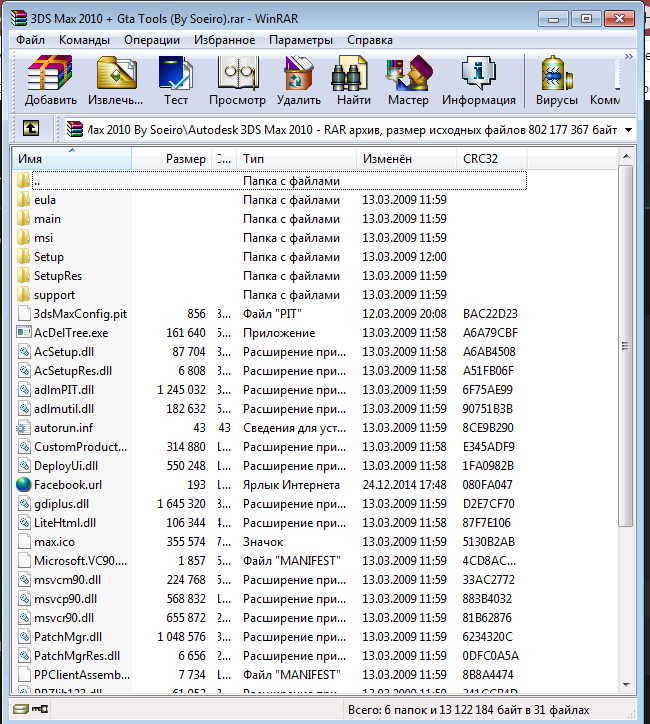Click the Setup folder icon
Image resolution: width=650 pixels, height=724 pixels.
point(24,257)
